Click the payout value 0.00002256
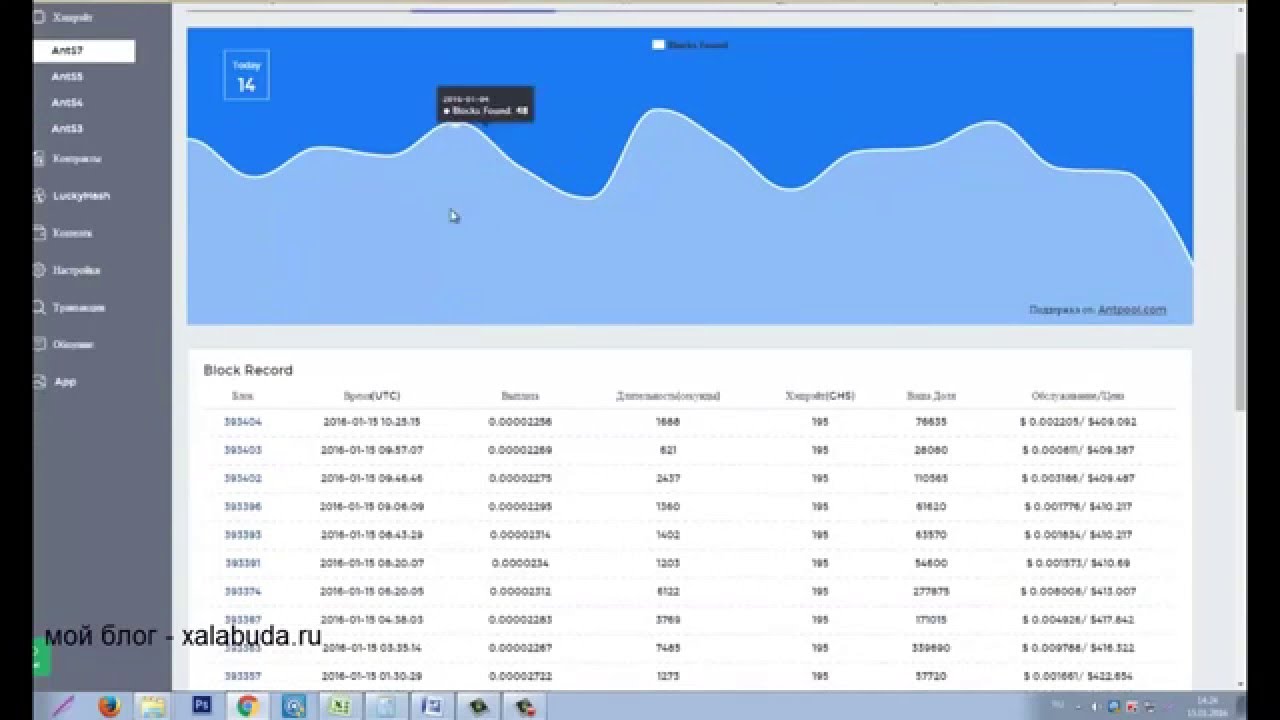The height and width of the screenshot is (720, 1280). [520, 422]
